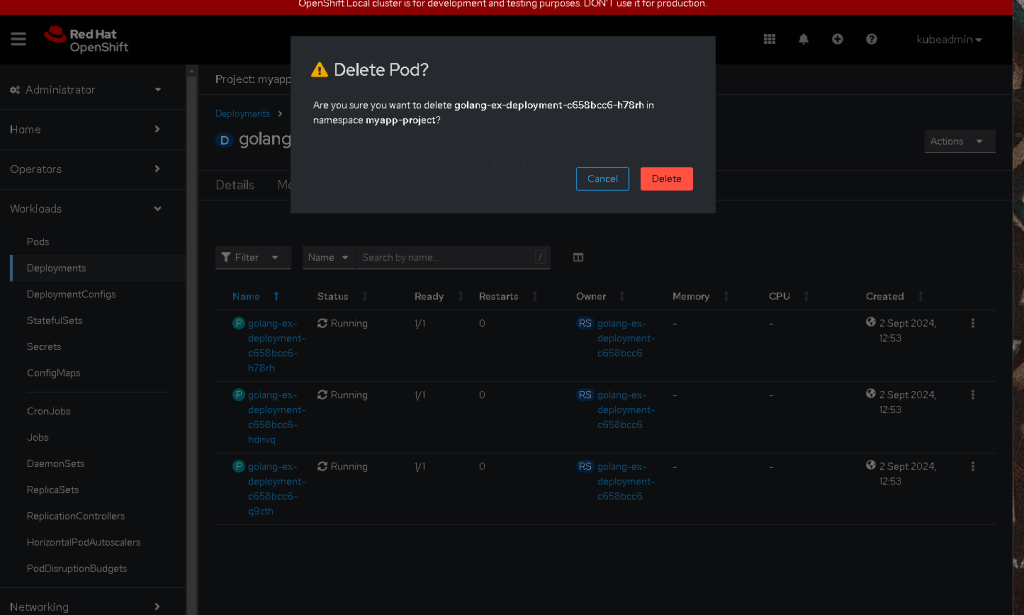Open the Administrator perspective switcher

(86, 89)
